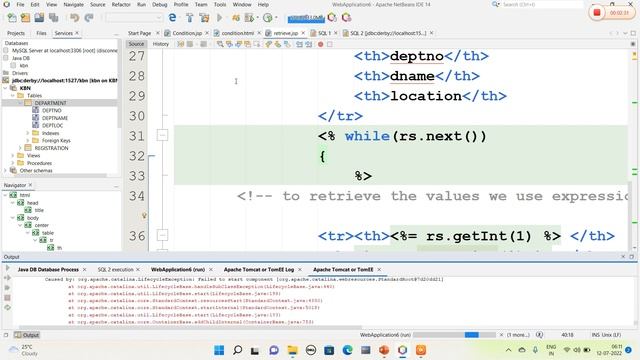Click the red breakpoint icon in editor toolbar
Image resolution: width=640 pixels, height=360 pixels.
[320, 44]
